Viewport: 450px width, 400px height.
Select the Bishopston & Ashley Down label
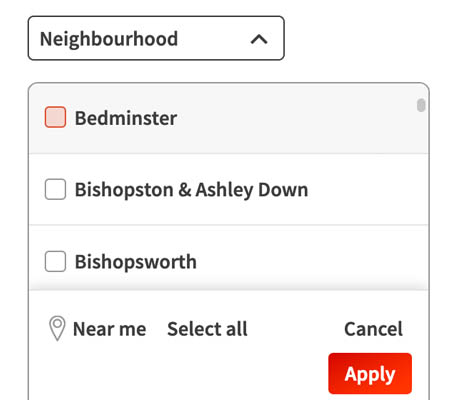pos(191,190)
